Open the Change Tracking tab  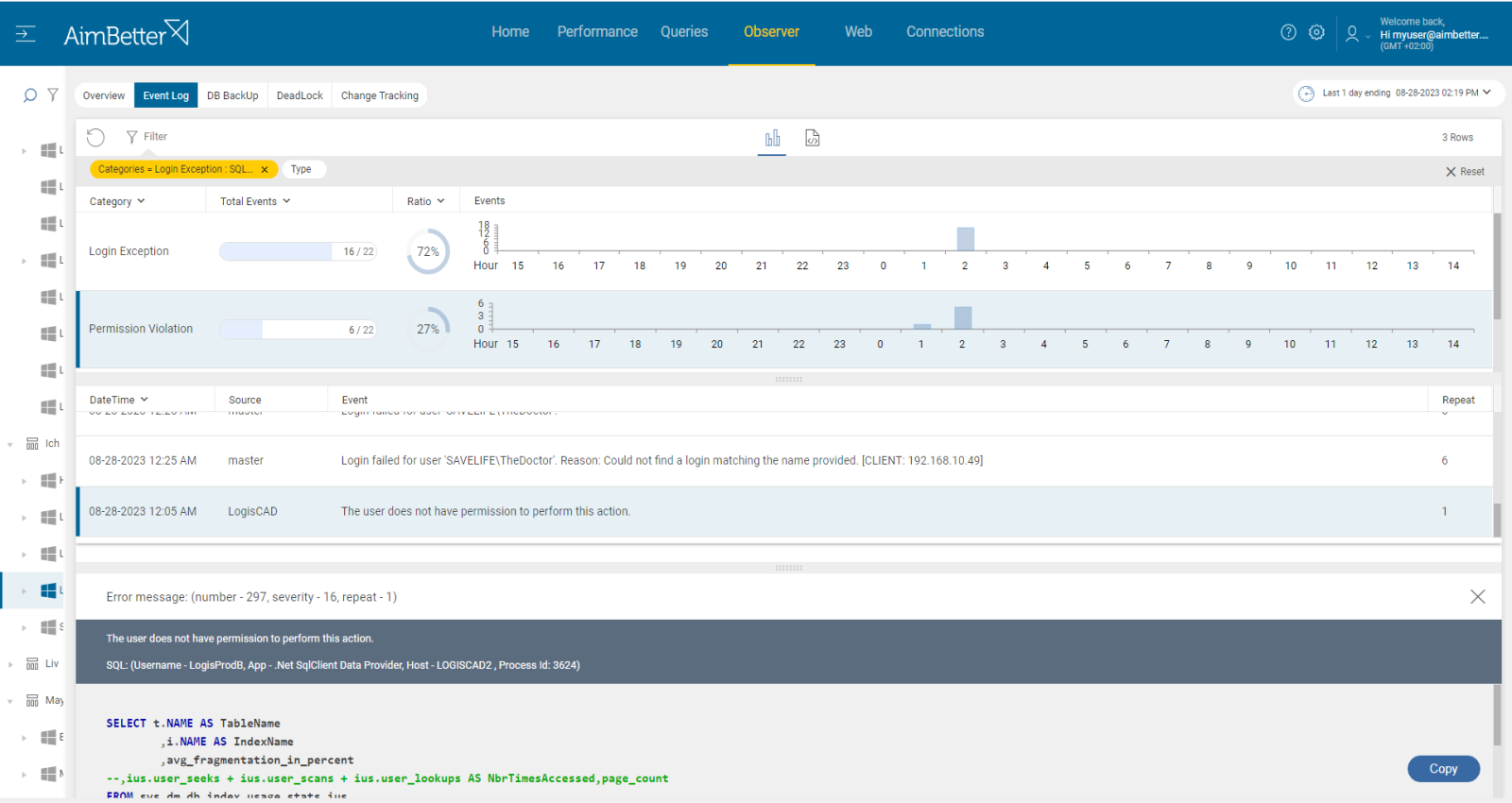coord(380,95)
